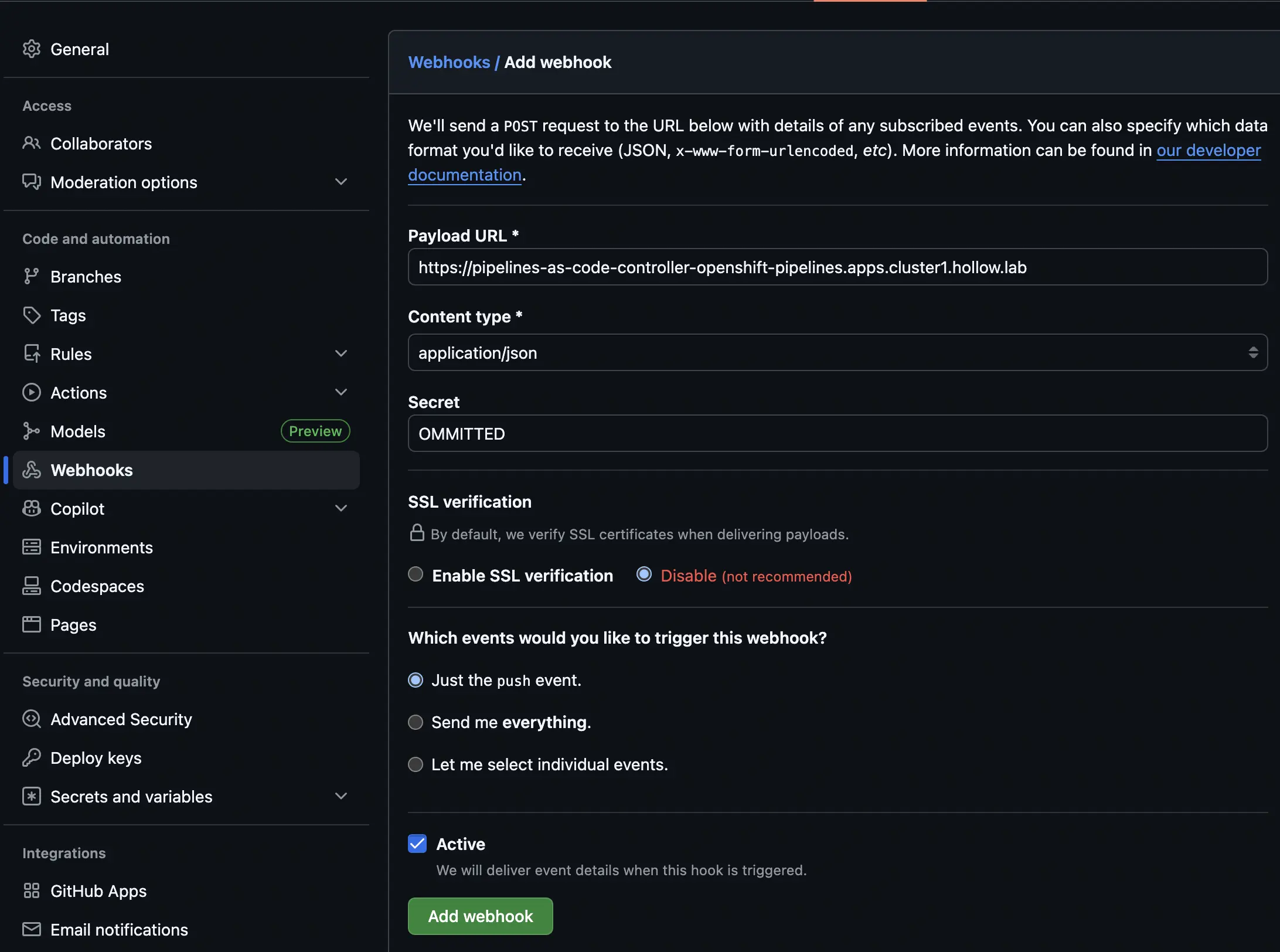The image size is (1280, 952).
Task: Open 'our developer' documentation link
Action: [1208, 150]
